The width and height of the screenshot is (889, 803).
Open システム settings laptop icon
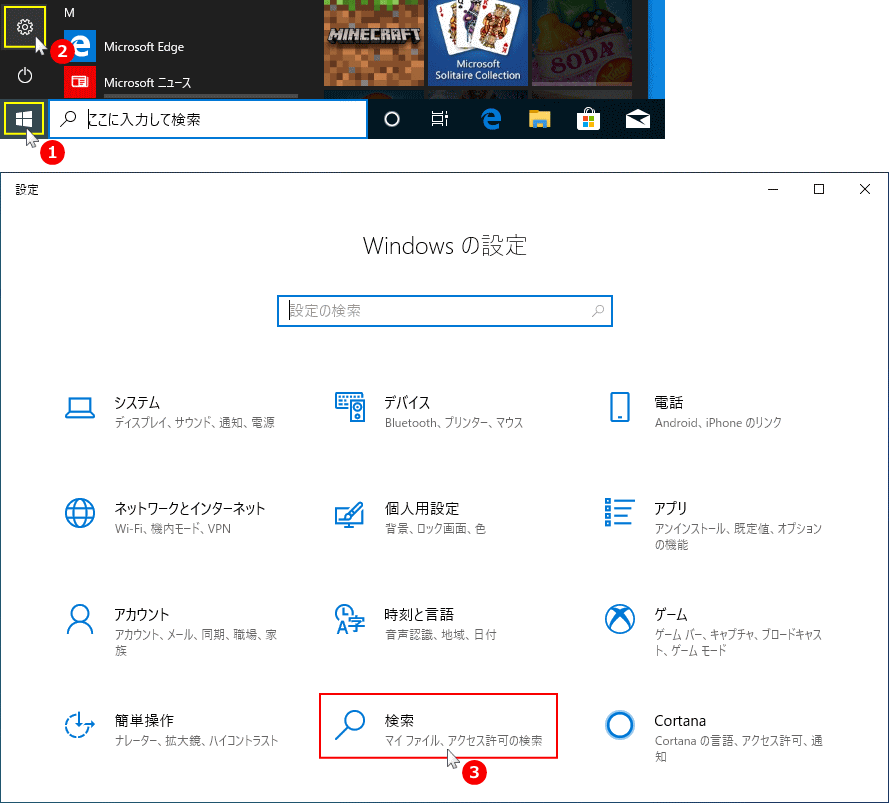click(80, 407)
